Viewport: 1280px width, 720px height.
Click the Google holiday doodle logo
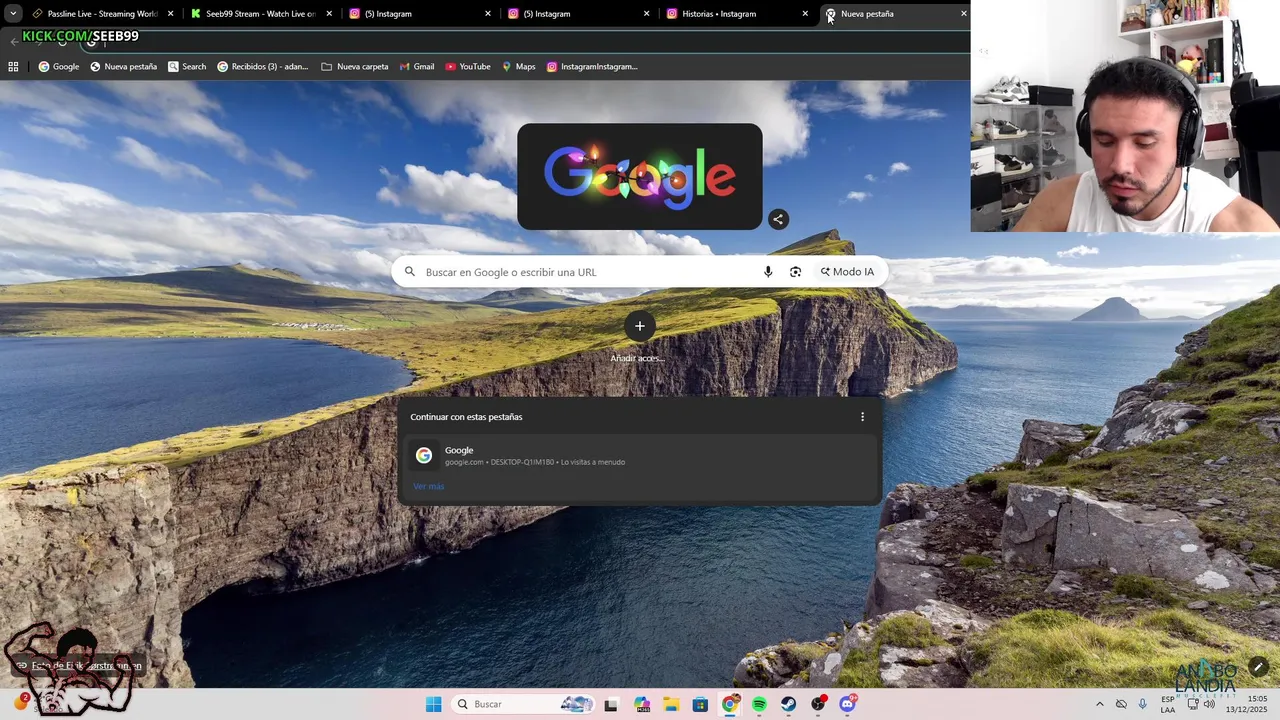pyautogui.click(x=640, y=177)
